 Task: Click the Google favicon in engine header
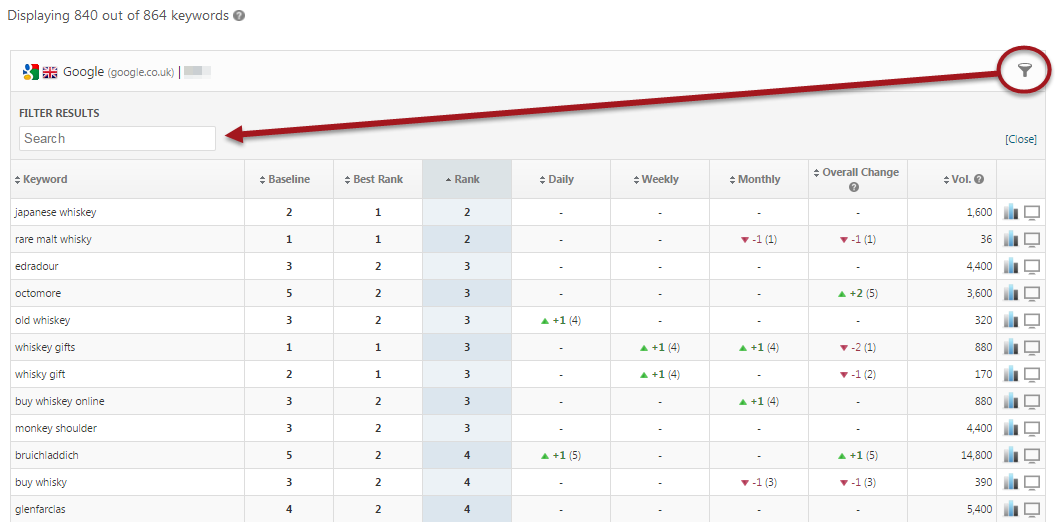point(30,71)
